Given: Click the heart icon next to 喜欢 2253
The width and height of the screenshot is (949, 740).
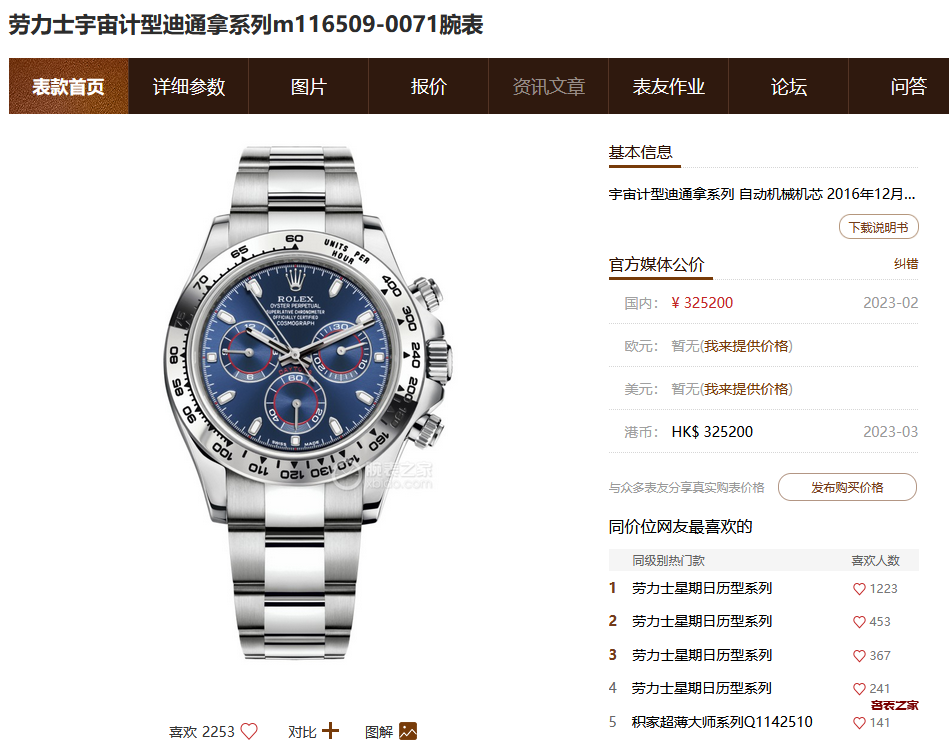Looking at the screenshot, I should pyautogui.click(x=249, y=731).
